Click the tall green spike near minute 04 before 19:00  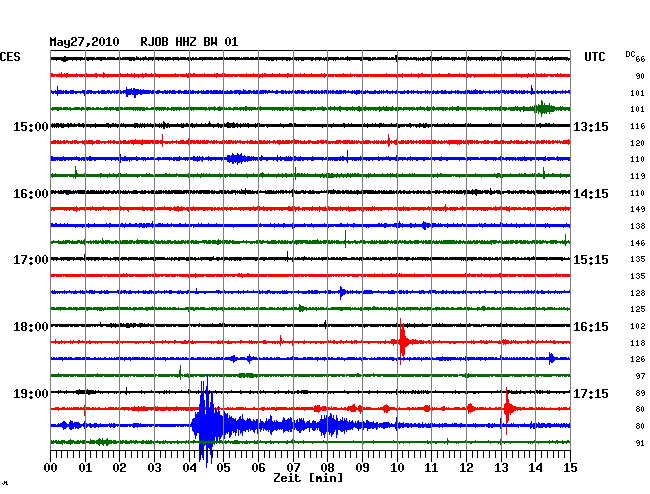[180, 373]
